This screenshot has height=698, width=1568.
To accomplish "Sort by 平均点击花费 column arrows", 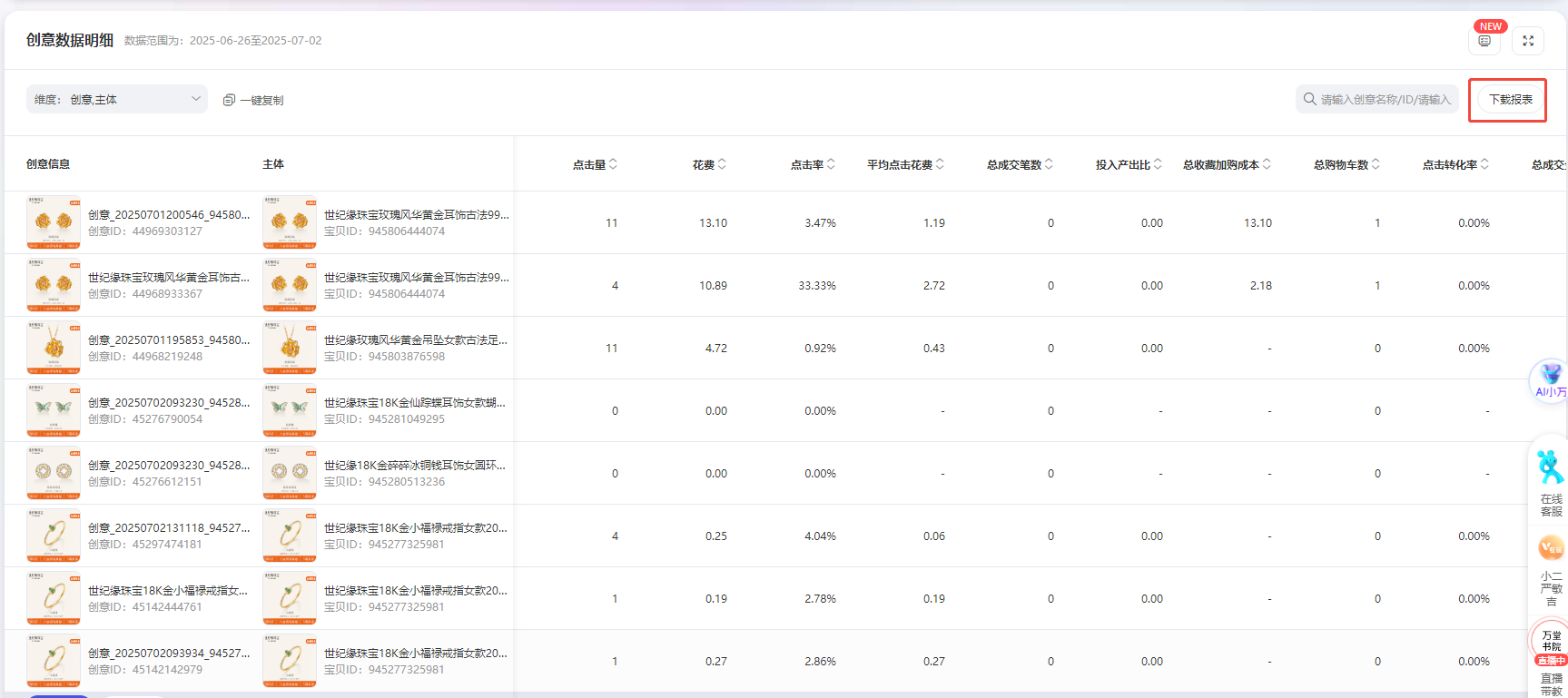I will point(940,164).
